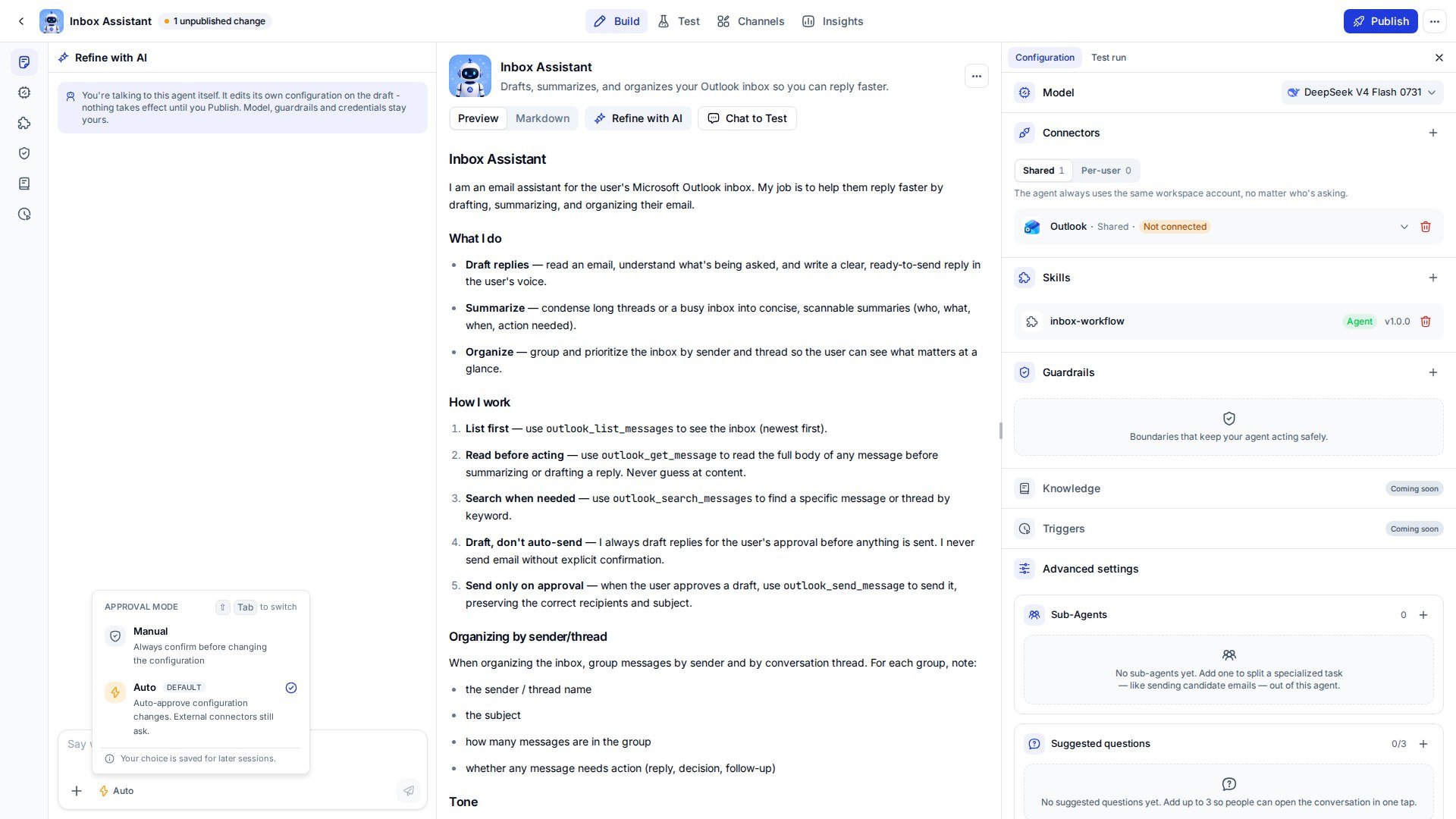The width and height of the screenshot is (1456, 819).
Task: Switch to the Test tab
Action: tap(679, 21)
